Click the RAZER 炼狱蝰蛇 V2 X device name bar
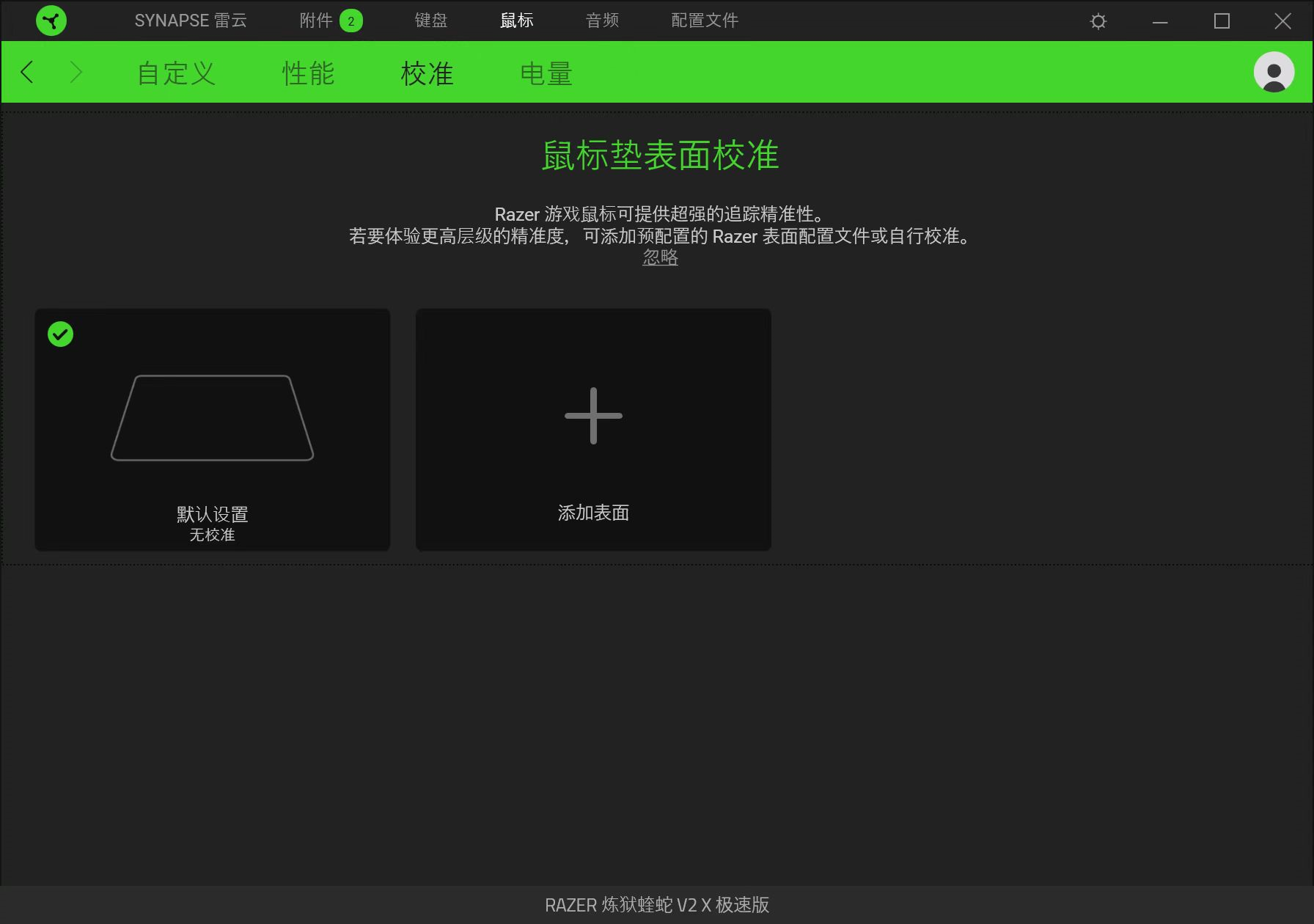The height and width of the screenshot is (924, 1314). [x=657, y=905]
